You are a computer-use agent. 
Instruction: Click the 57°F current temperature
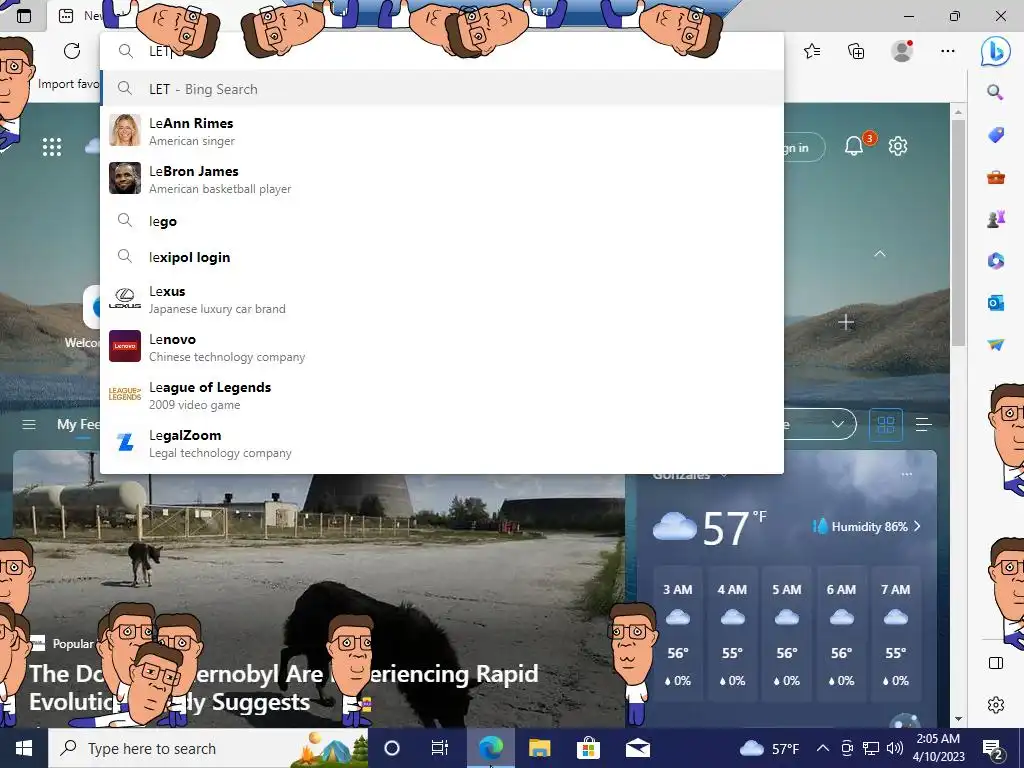pyautogui.click(x=734, y=527)
